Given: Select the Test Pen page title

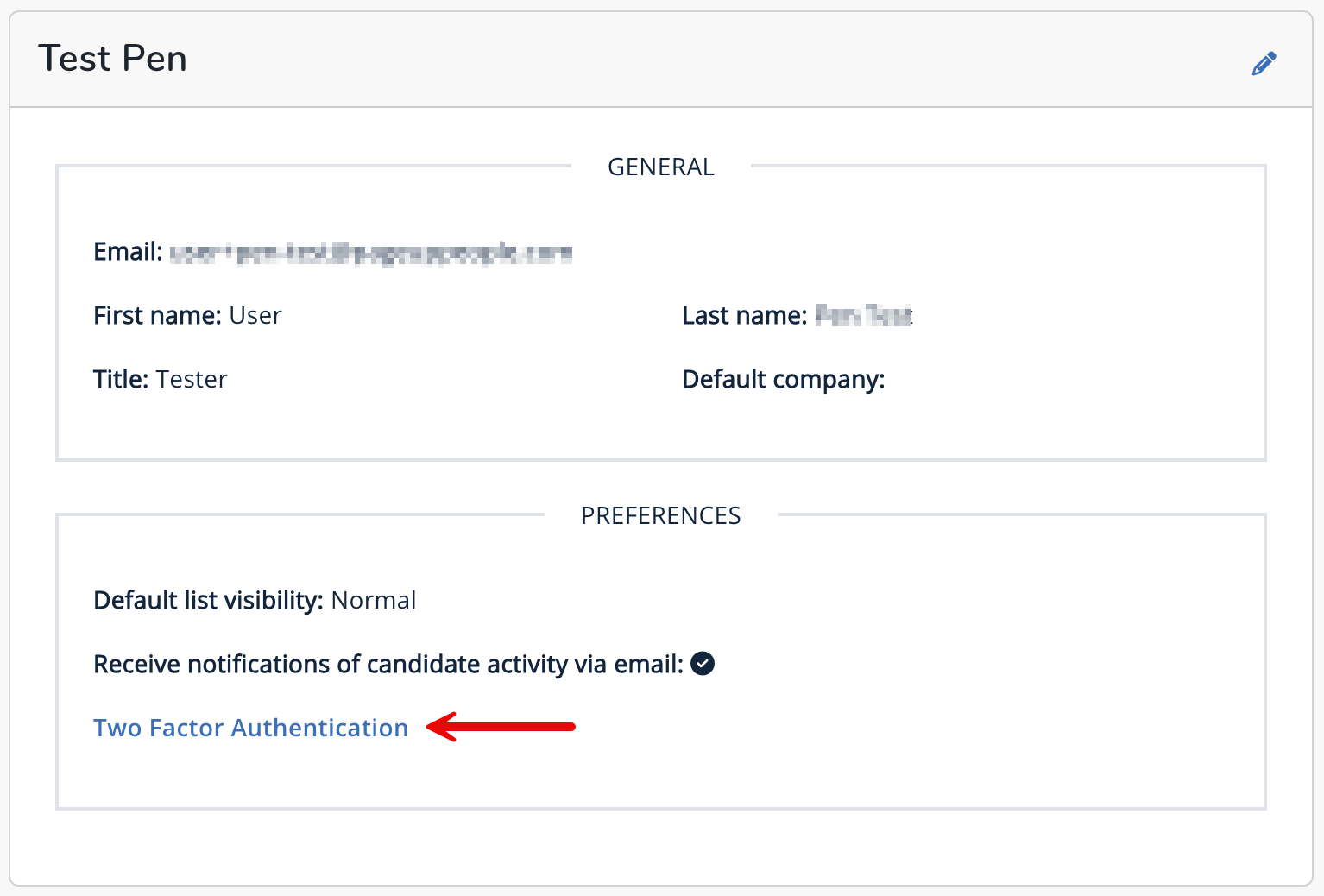Looking at the screenshot, I should point(112,59).
